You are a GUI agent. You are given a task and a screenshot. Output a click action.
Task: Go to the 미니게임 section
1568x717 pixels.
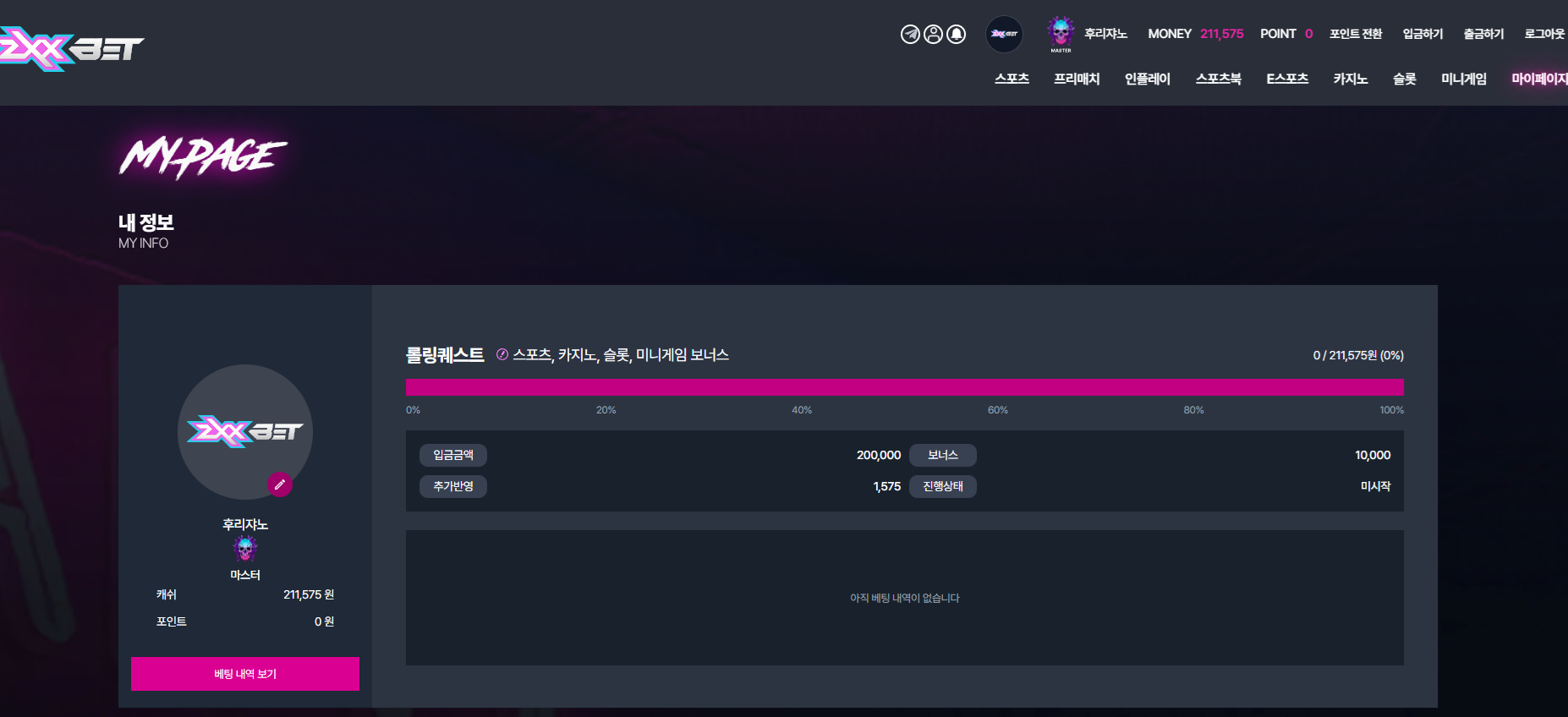(1464, 79)
